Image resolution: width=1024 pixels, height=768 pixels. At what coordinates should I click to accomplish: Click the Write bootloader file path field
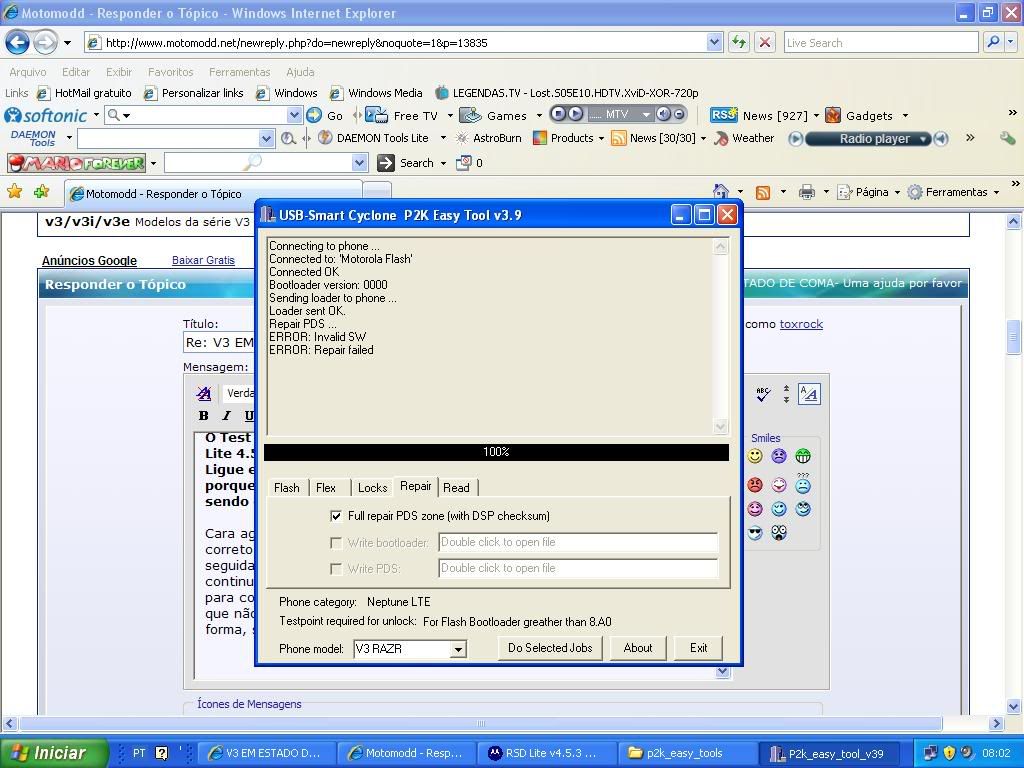[578, 542]
